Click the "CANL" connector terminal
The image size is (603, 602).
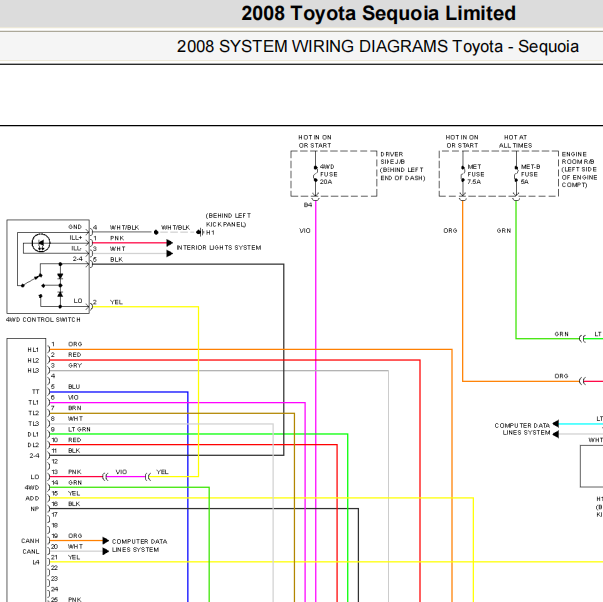(x=31, y=552)
